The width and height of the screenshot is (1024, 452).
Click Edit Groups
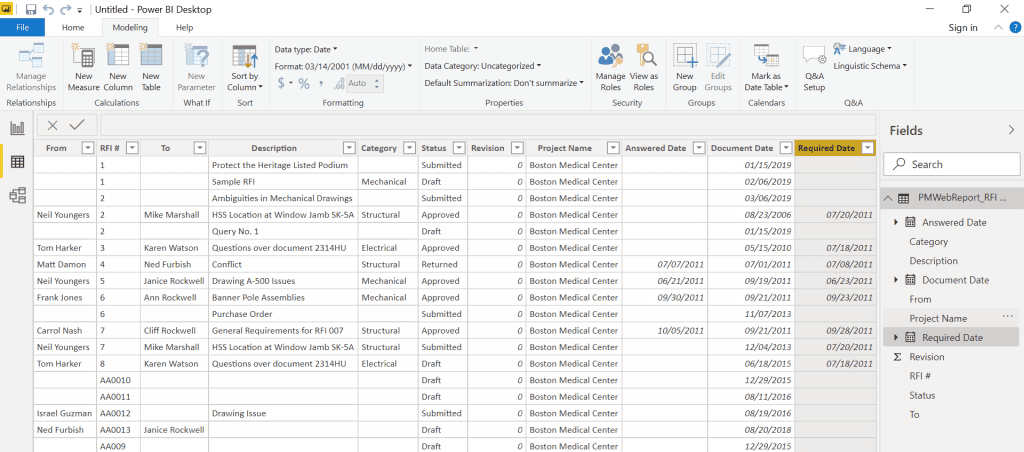718,68
